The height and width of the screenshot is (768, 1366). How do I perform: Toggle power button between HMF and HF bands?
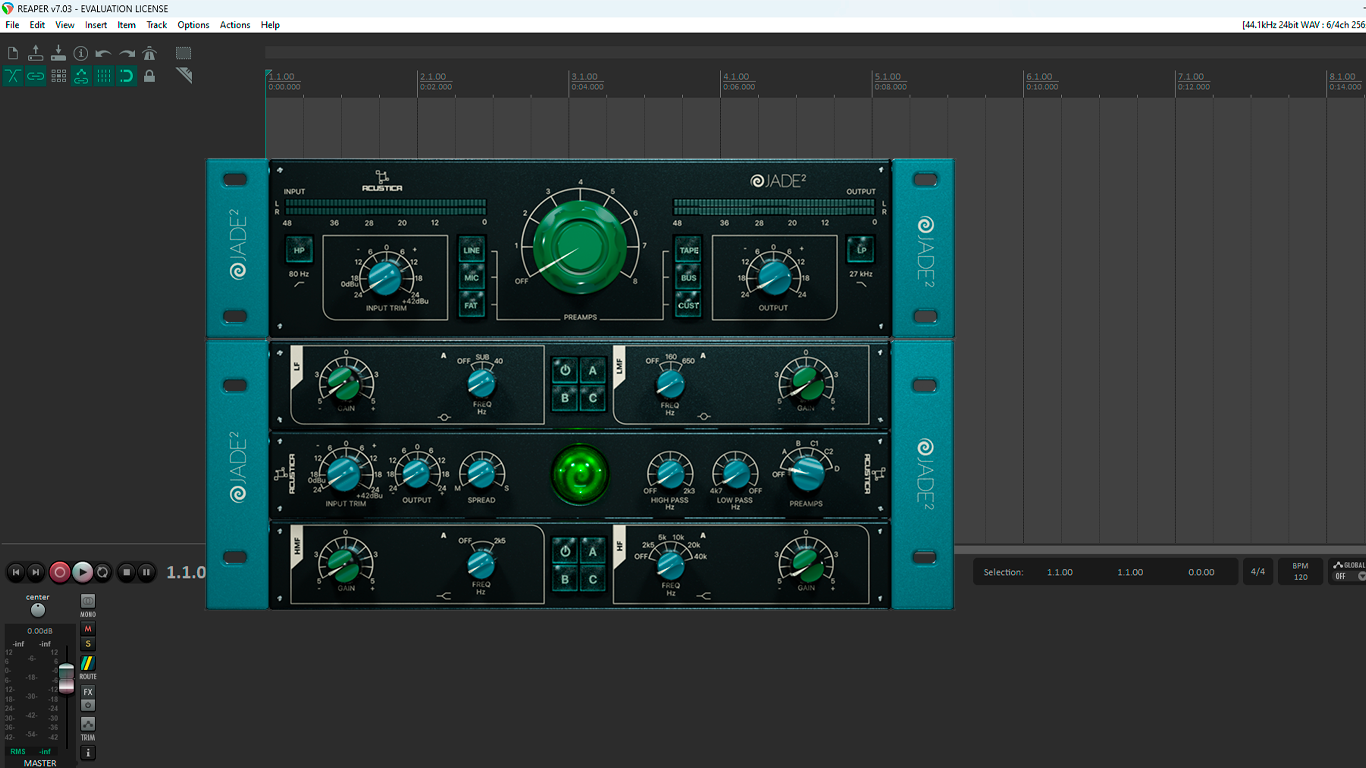tap(566, 551)
